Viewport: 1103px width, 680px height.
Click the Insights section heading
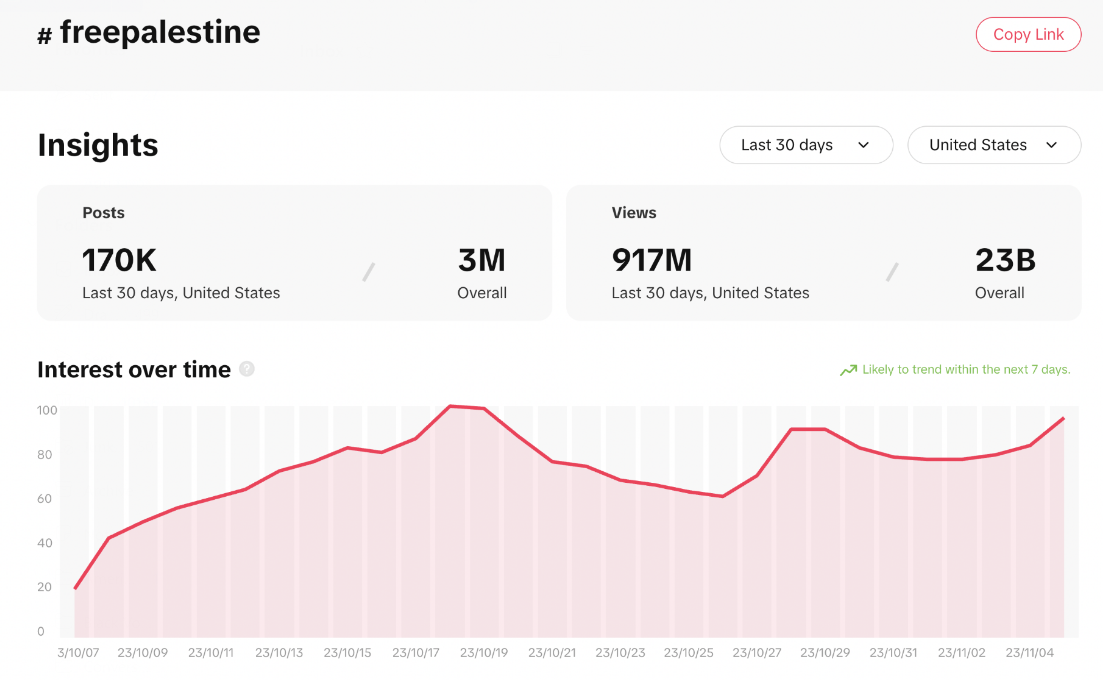point(98,145)
